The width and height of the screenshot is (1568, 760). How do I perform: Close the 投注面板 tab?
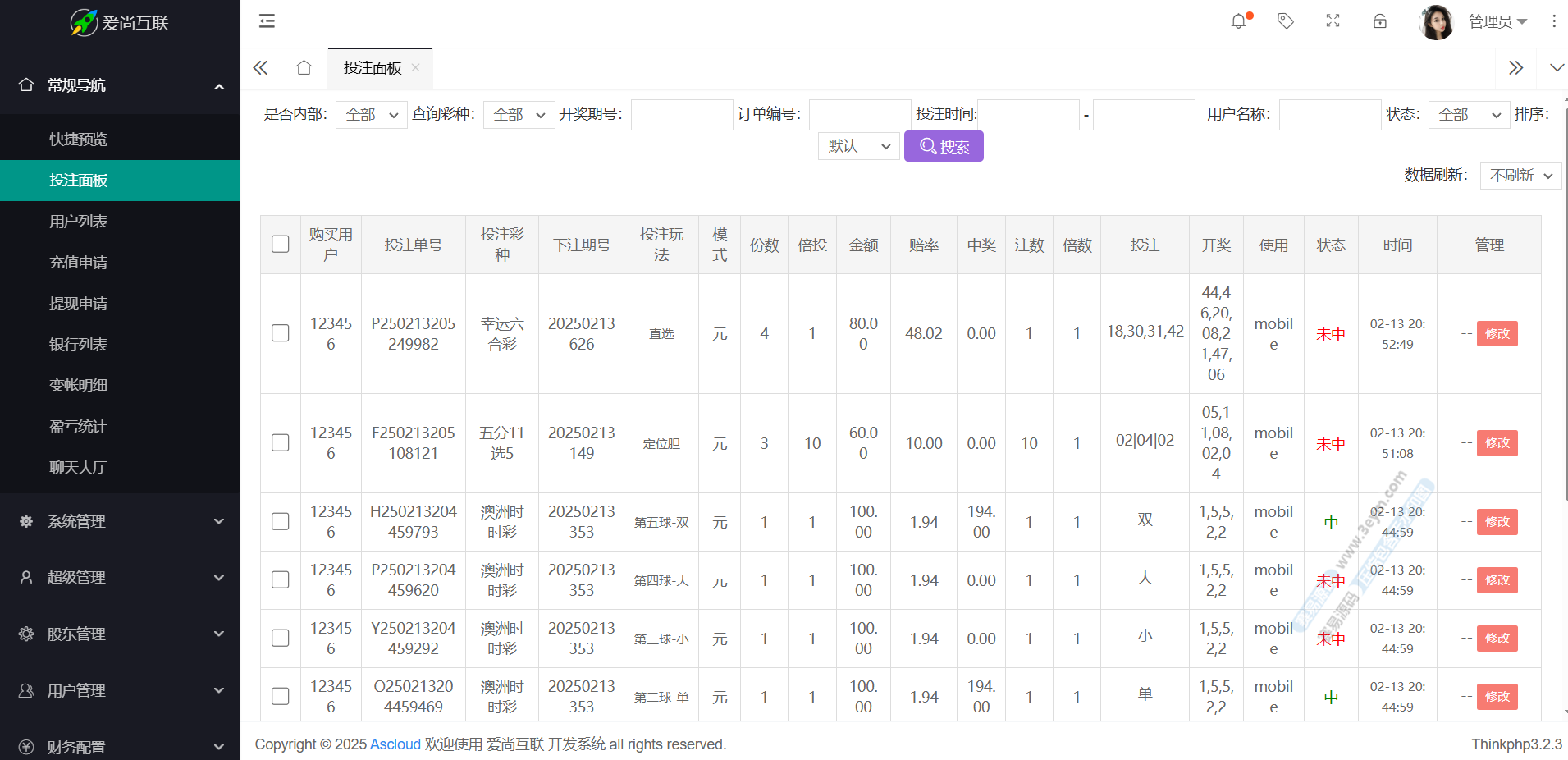pos(416,68)
